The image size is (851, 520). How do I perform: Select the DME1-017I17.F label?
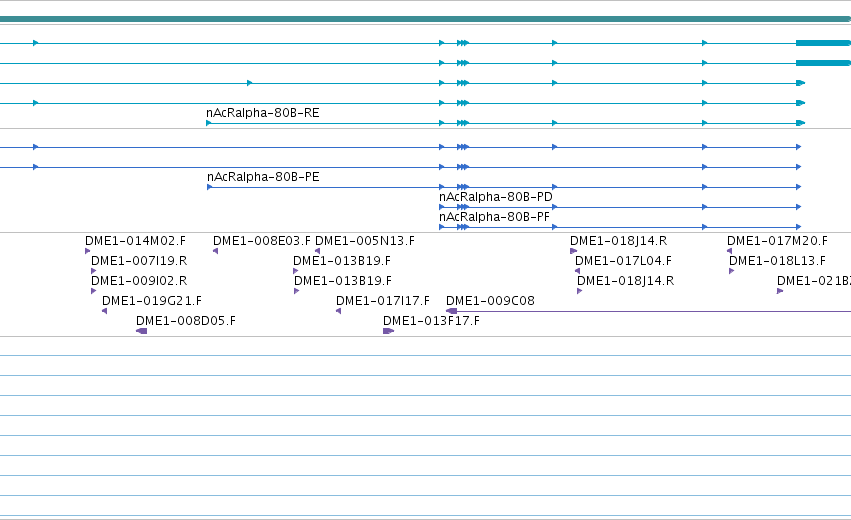383,301
